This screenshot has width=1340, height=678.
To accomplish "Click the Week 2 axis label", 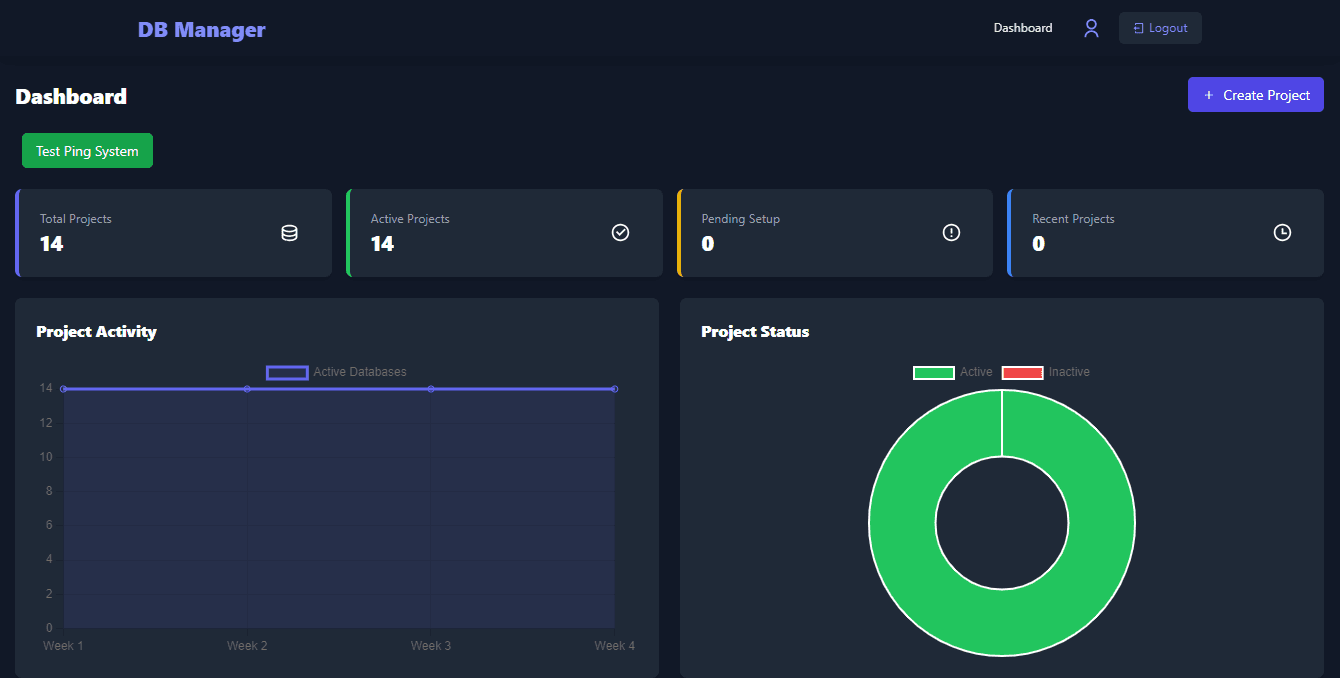I will 247,646.
